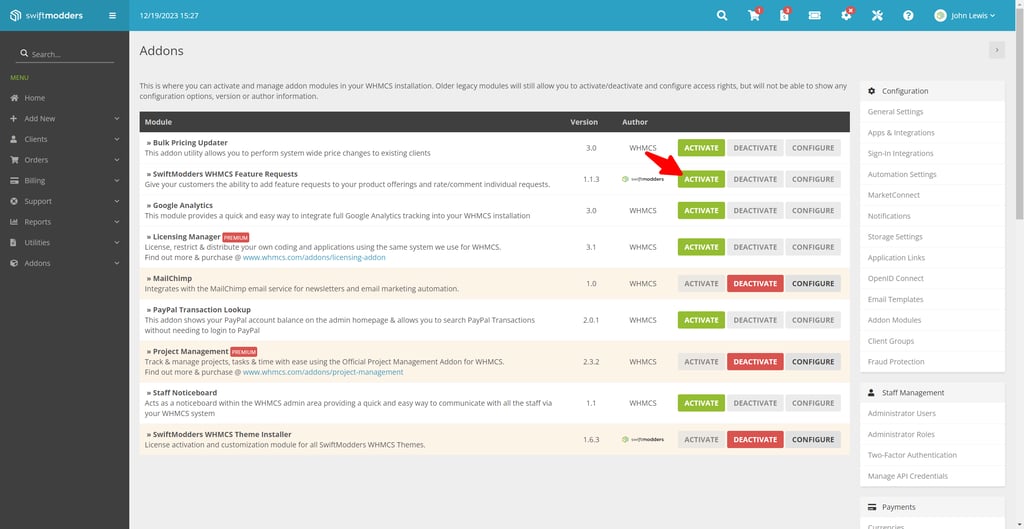Click the support tickets icon
The width and height of the screenshot is (1024, 529).
click(815, 16)
